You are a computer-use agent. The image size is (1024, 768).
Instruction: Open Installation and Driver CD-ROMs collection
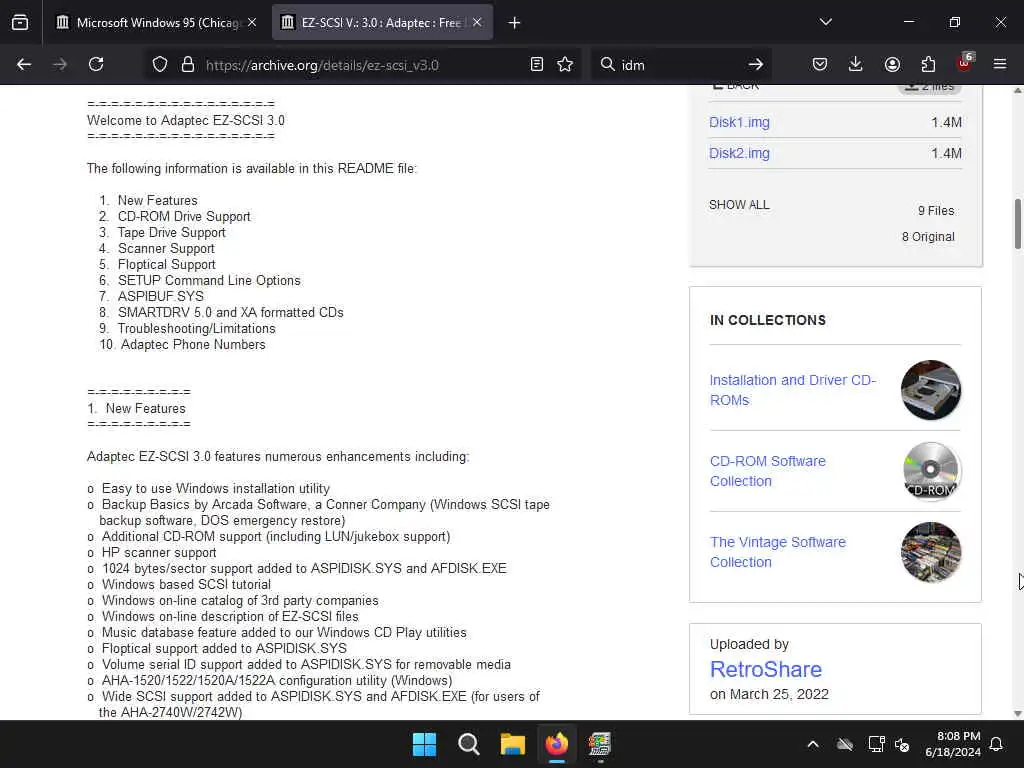pyautogui.click(x=793, y=390)
